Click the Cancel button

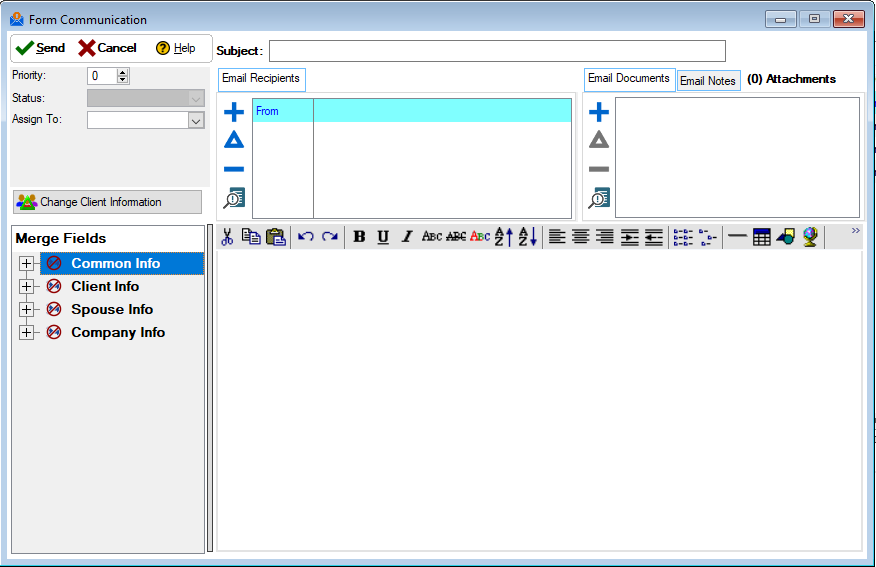click(x=107, y=49)
